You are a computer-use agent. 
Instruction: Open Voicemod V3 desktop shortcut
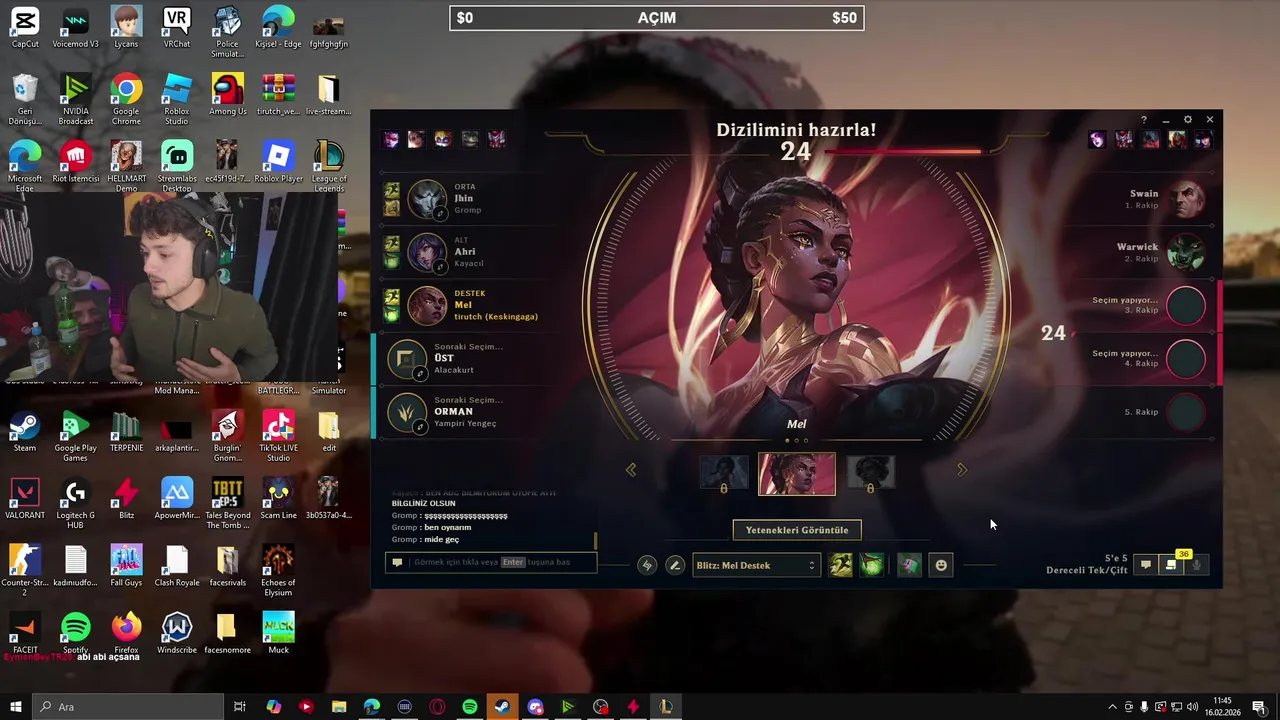76,28
